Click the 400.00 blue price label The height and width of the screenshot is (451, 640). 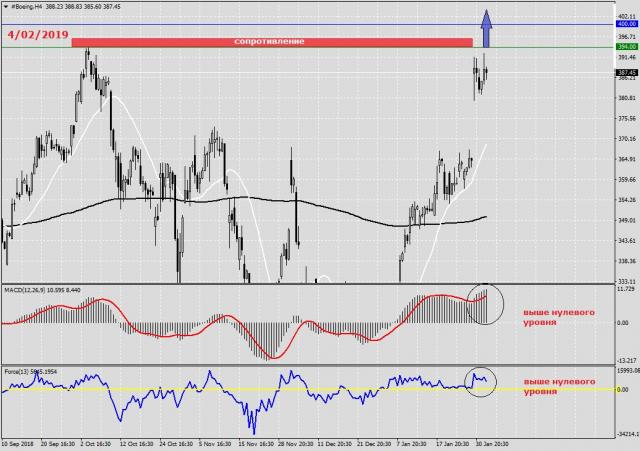[627, 24]
